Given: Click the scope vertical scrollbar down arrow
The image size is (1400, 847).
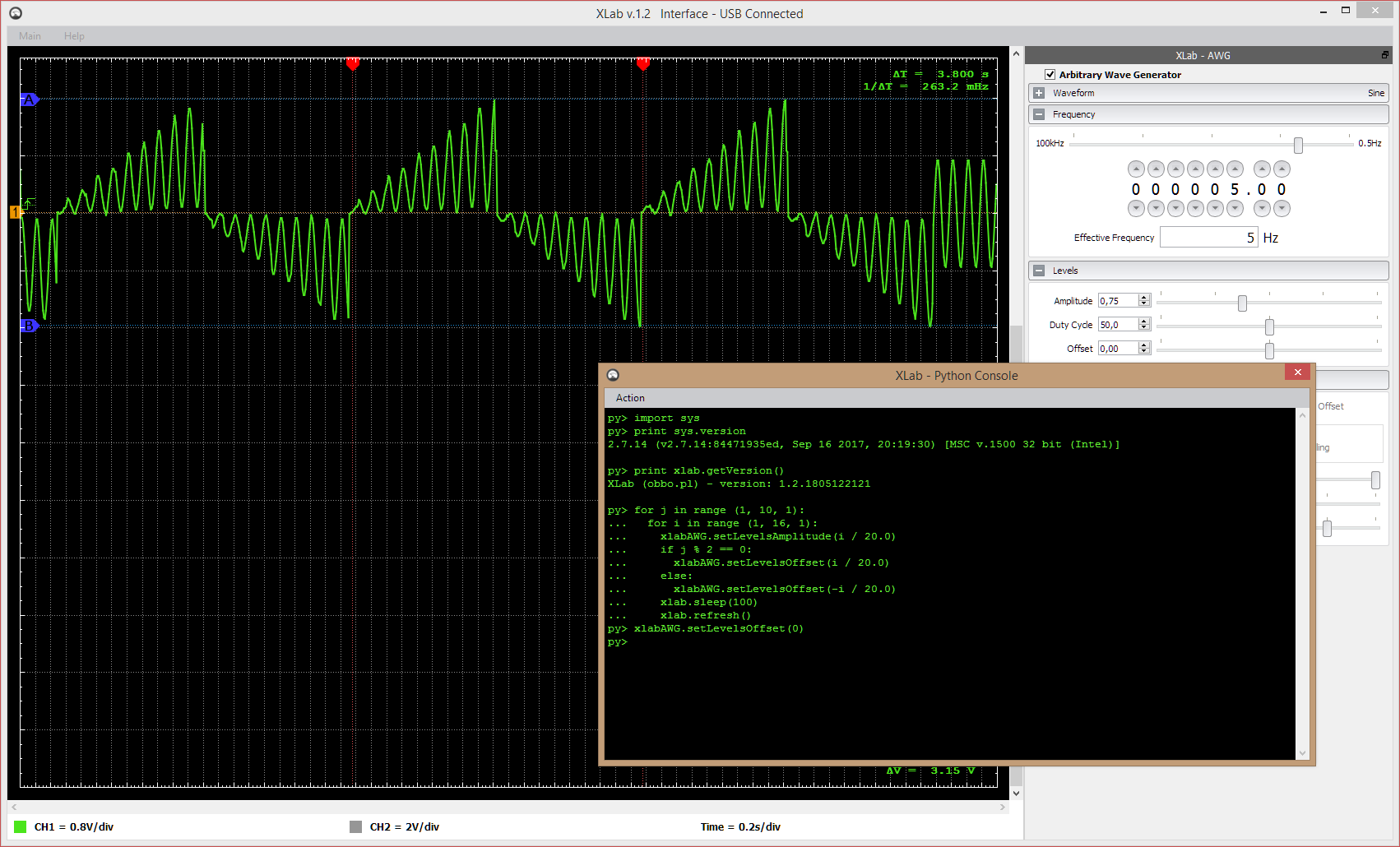Looking at the screenshot, I should pos(1017,793).
